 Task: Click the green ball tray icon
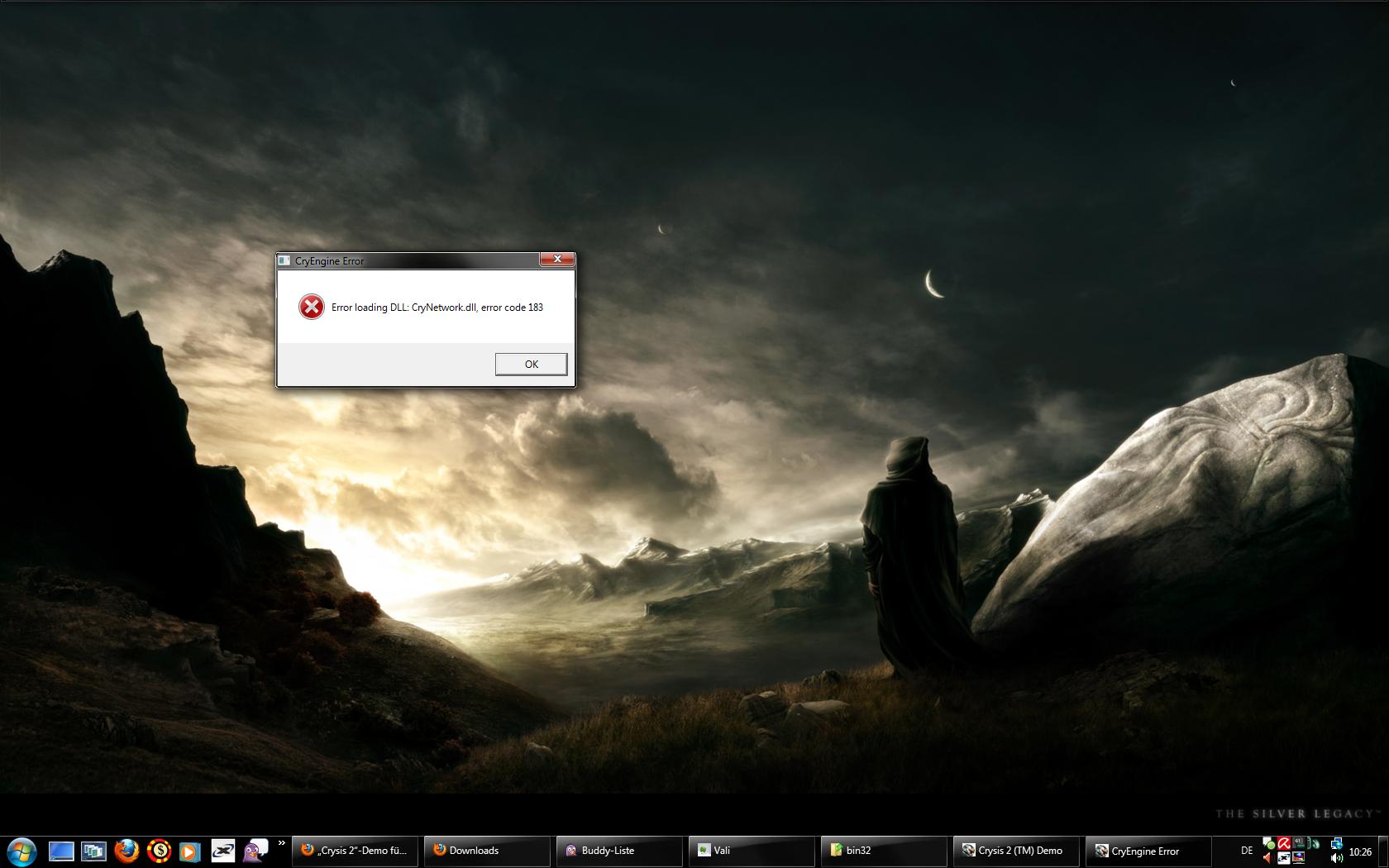point(1269,843)
